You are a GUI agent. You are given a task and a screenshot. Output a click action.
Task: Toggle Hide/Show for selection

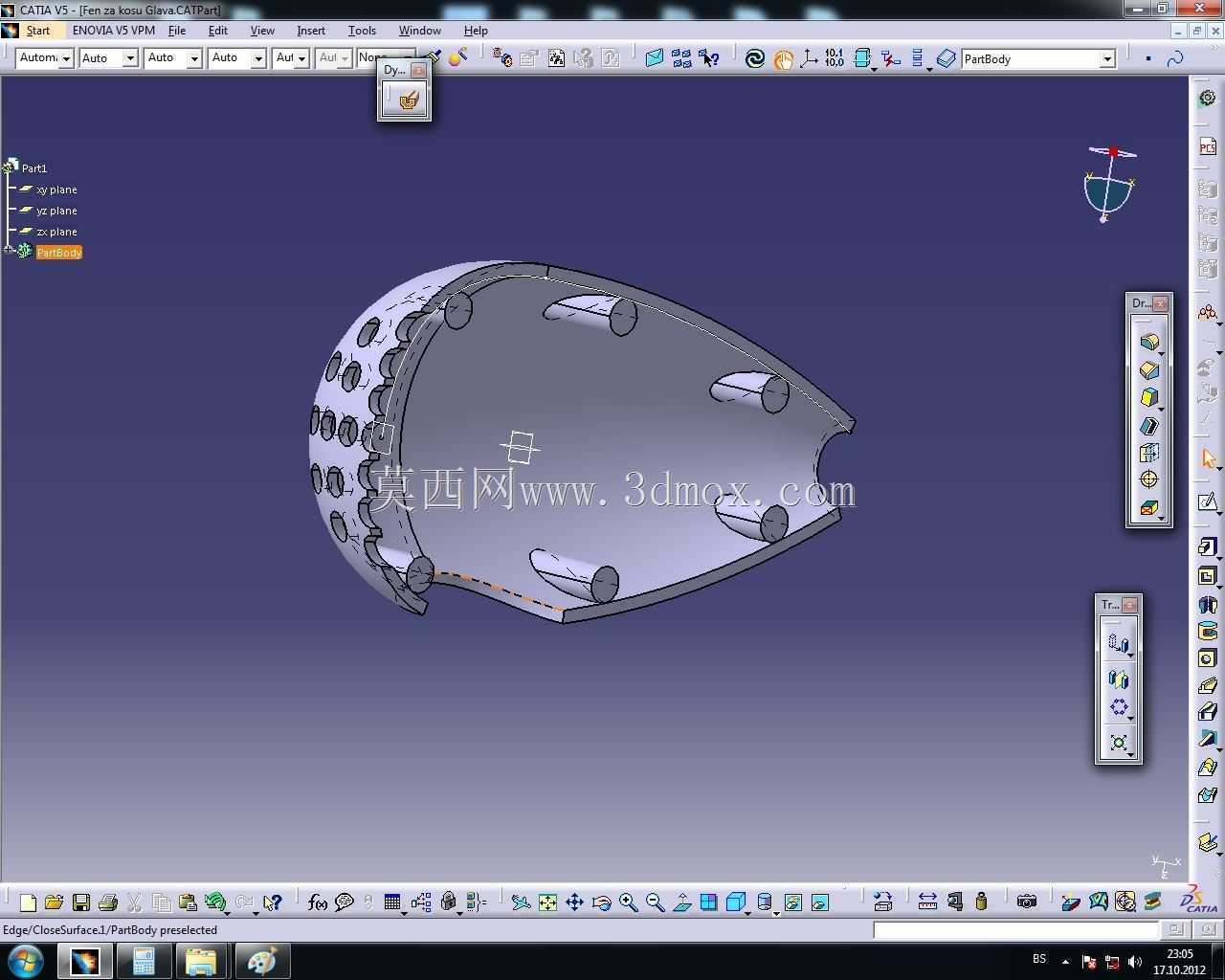coord(792,902)
